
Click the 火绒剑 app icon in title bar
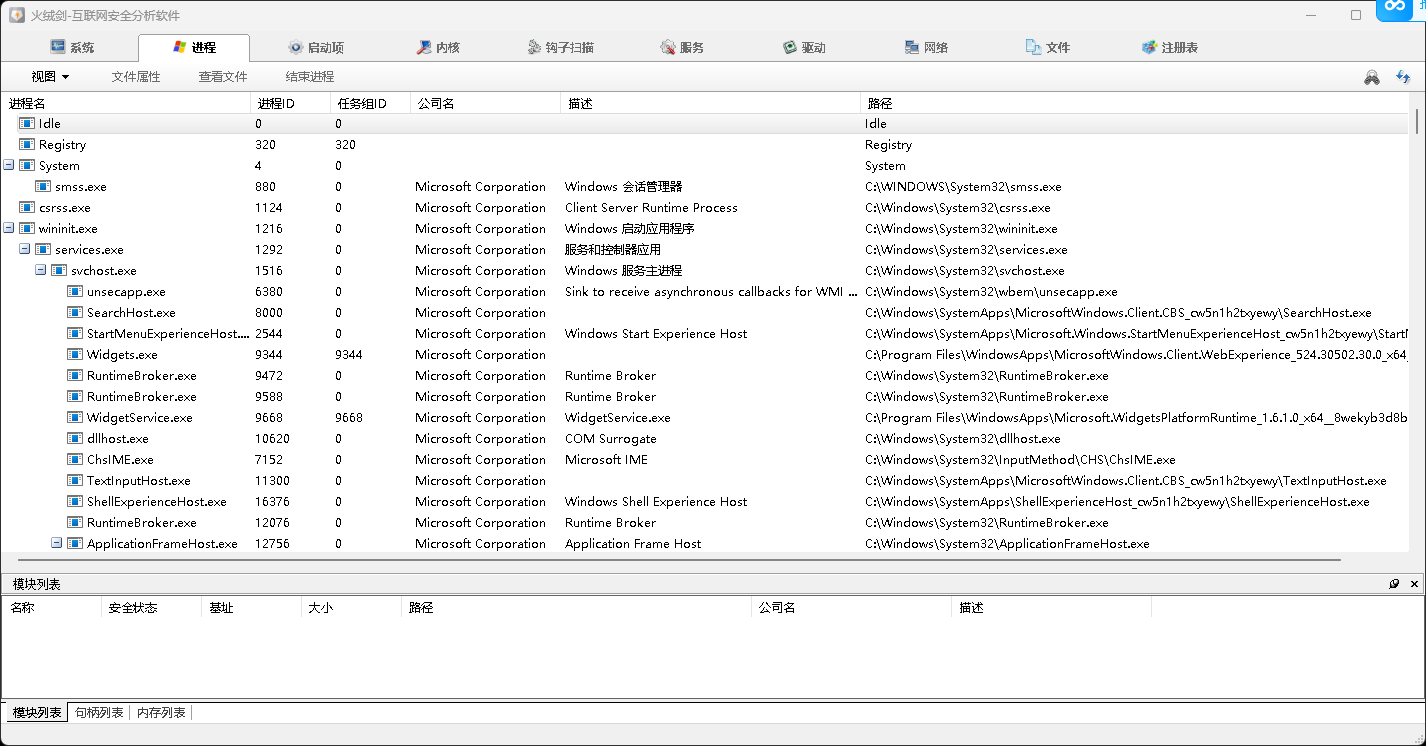click(17, 15)
